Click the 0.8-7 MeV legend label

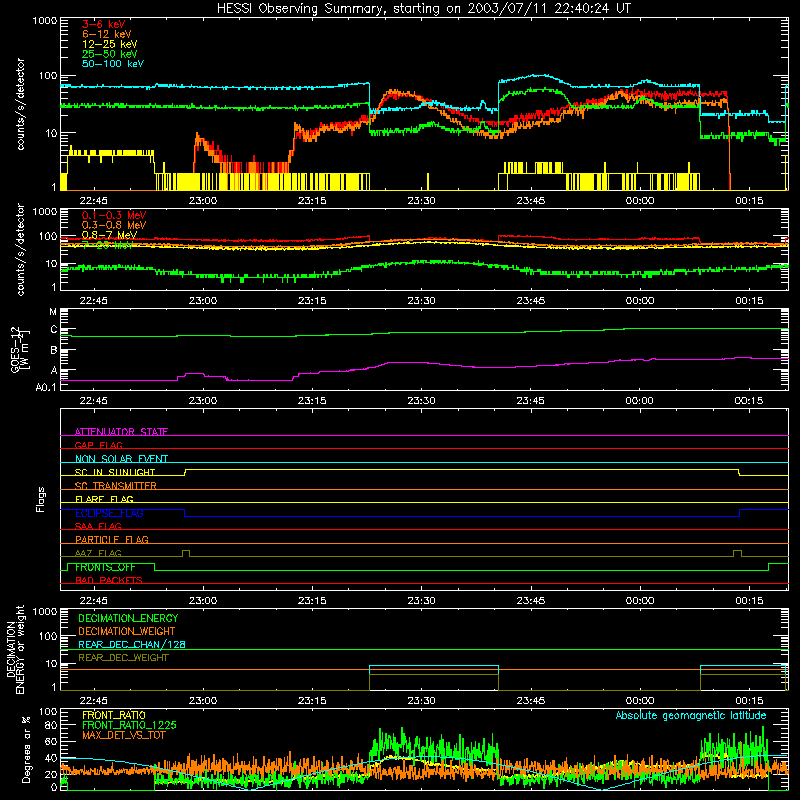click(109, 235)
